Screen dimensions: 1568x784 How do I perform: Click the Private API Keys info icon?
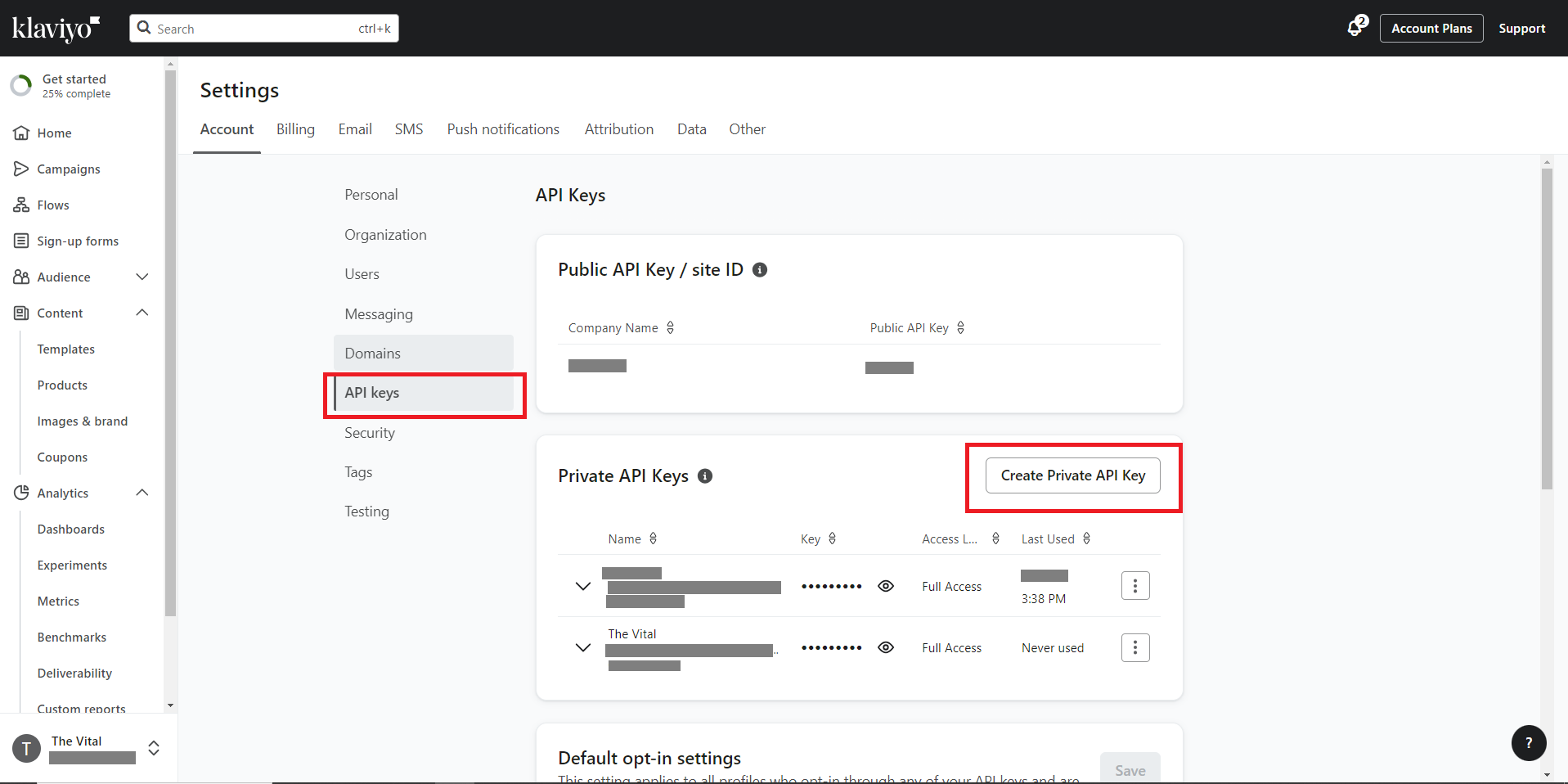coord(705,476)
